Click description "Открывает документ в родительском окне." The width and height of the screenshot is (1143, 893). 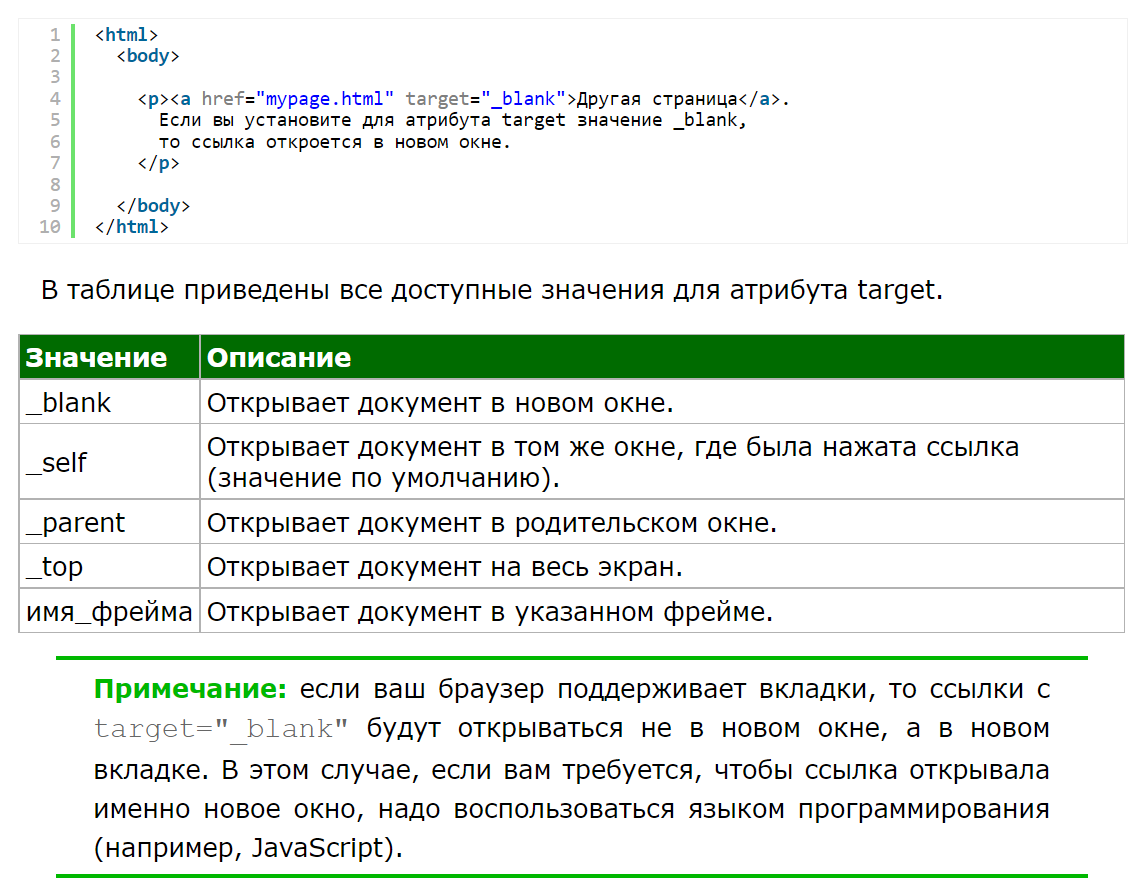(x=492, y=522)
